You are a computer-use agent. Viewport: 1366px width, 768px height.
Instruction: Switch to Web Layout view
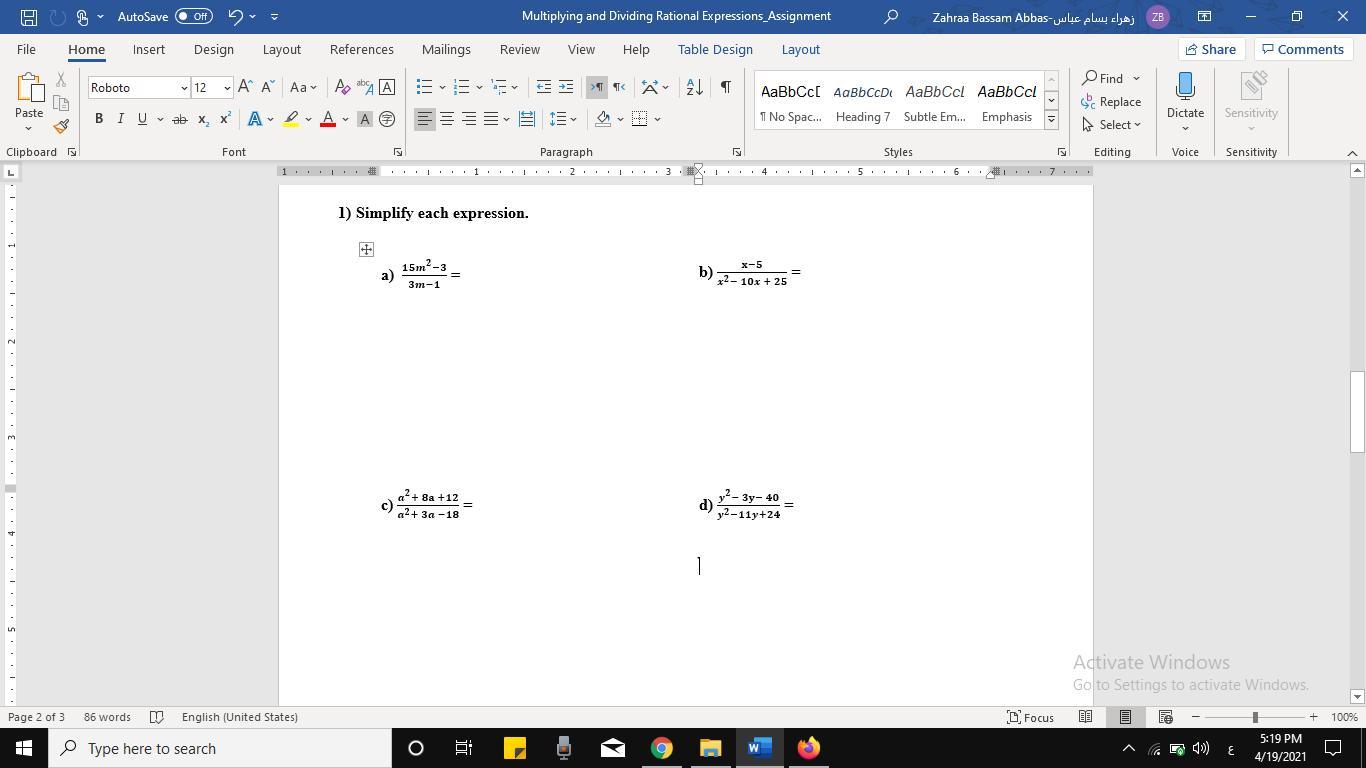tap(1165, 717)
